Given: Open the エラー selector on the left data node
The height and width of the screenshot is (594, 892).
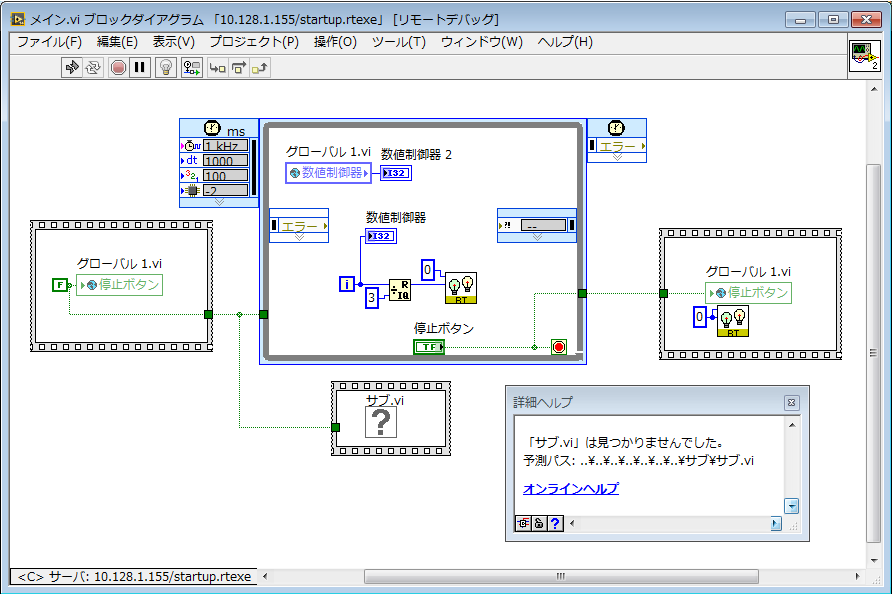Looking at the screenshot, I should pyautogui.click(x=302, y=226).
